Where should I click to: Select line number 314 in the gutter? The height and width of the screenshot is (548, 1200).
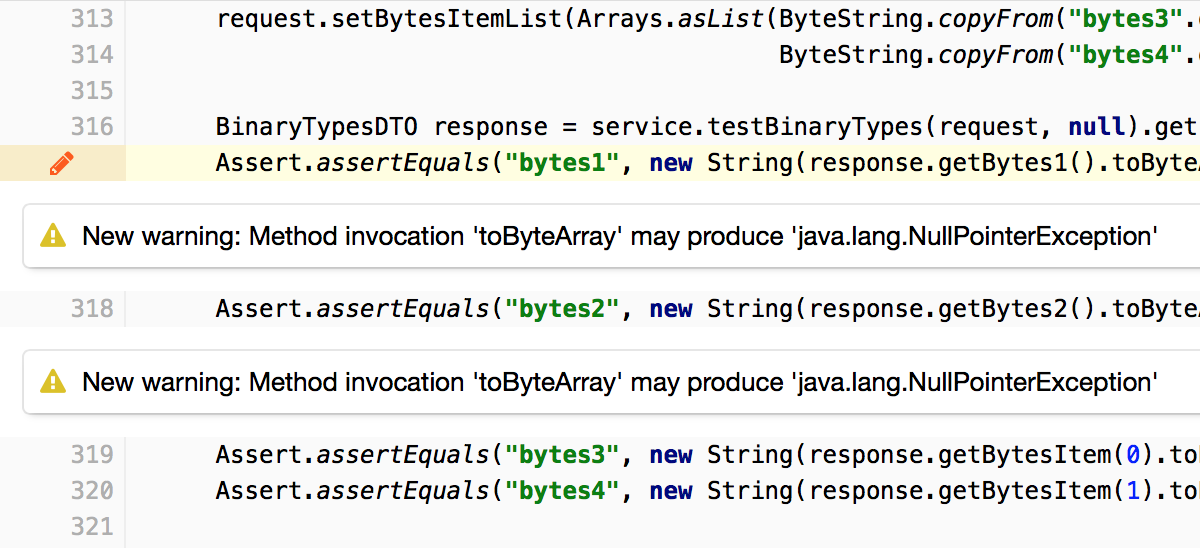click(92, 55)
